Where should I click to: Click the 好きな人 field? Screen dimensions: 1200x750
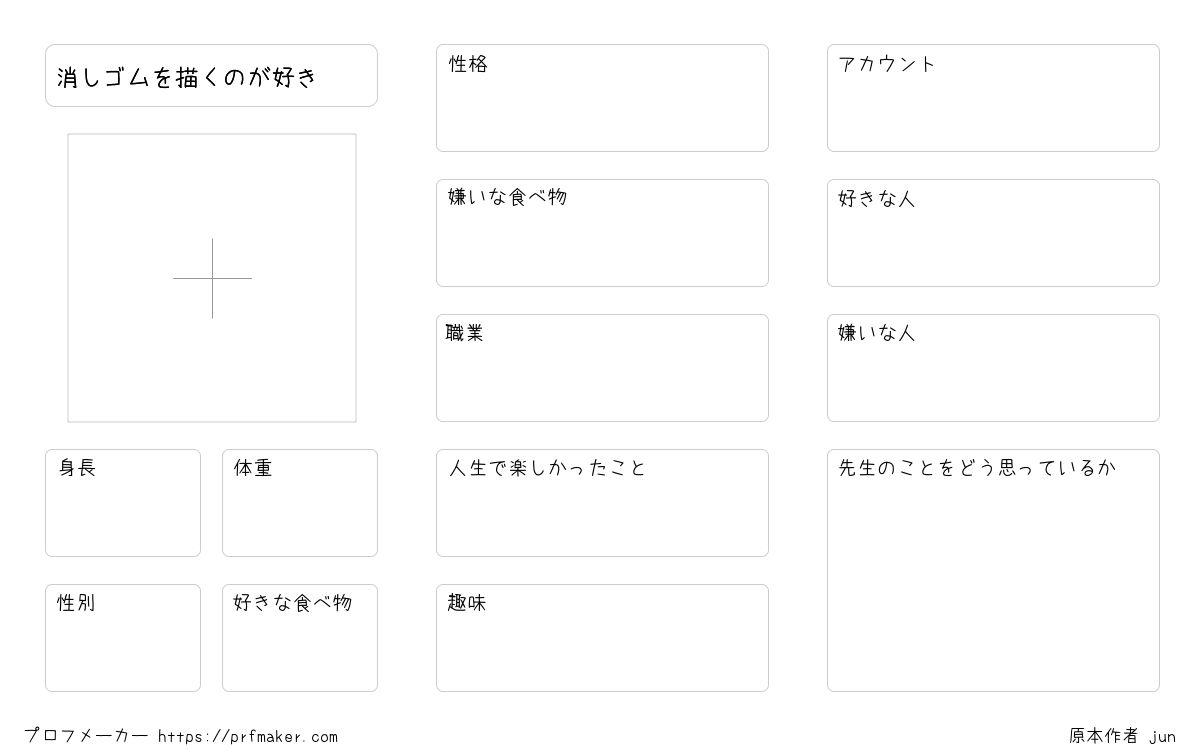pyautogui.click(x=993, y=233)
